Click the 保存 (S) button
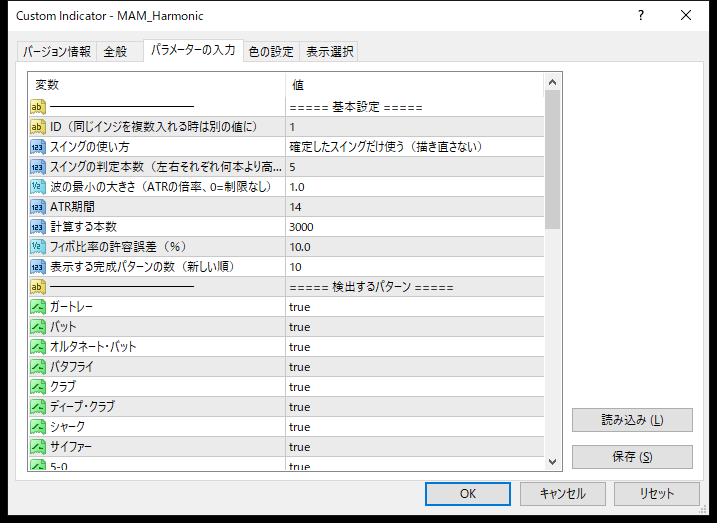Viewport: 717px width, 523px height. point(632,457)
